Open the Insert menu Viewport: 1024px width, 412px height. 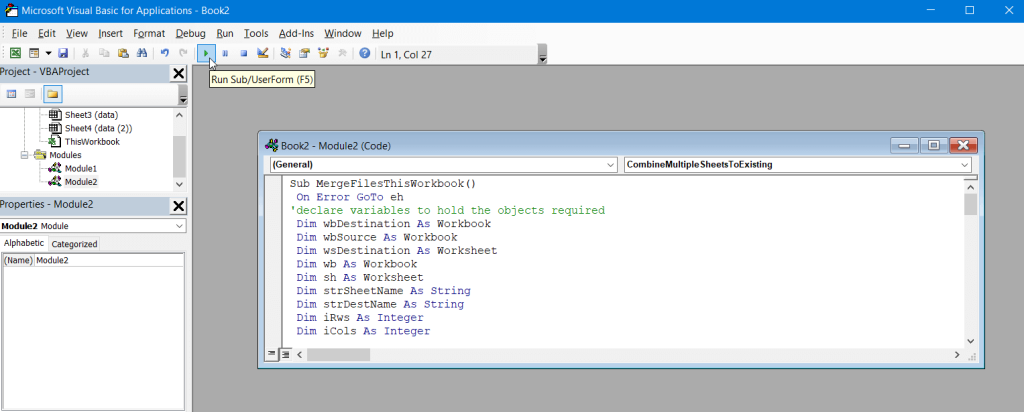pyautogui.click(x=110, y=33)
